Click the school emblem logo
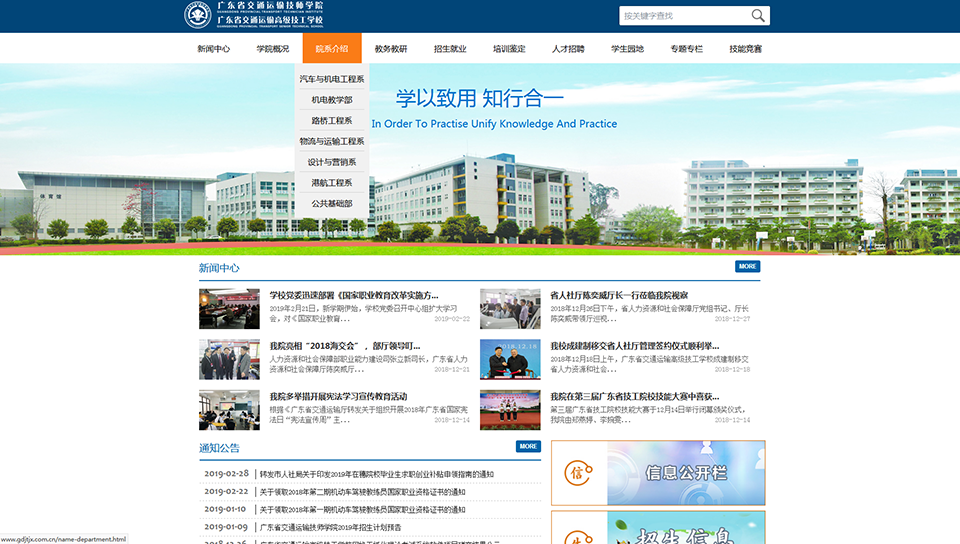This screenshot has width=960, height=544. [x=198, y=15]
